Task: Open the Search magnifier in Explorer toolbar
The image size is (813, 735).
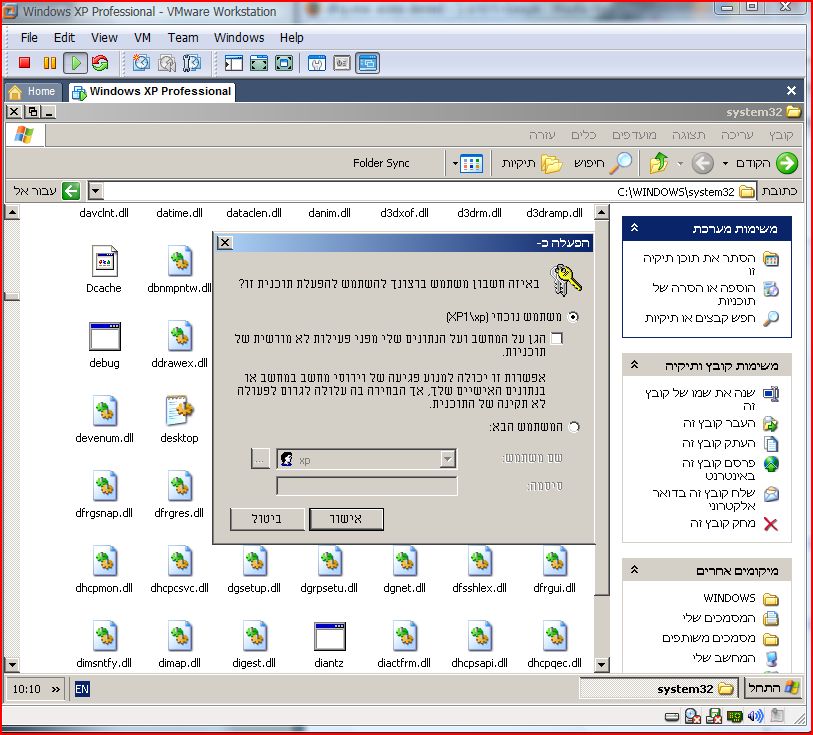Action: click(x=621, y=163)
